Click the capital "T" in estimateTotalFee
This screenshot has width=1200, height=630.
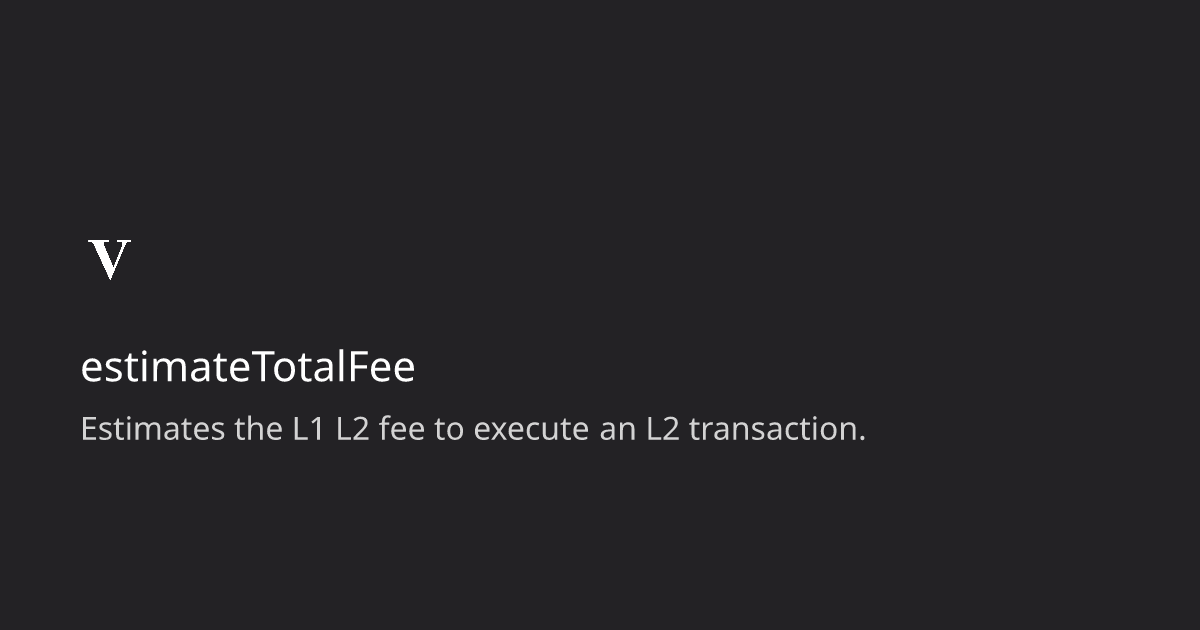[259, 368]
